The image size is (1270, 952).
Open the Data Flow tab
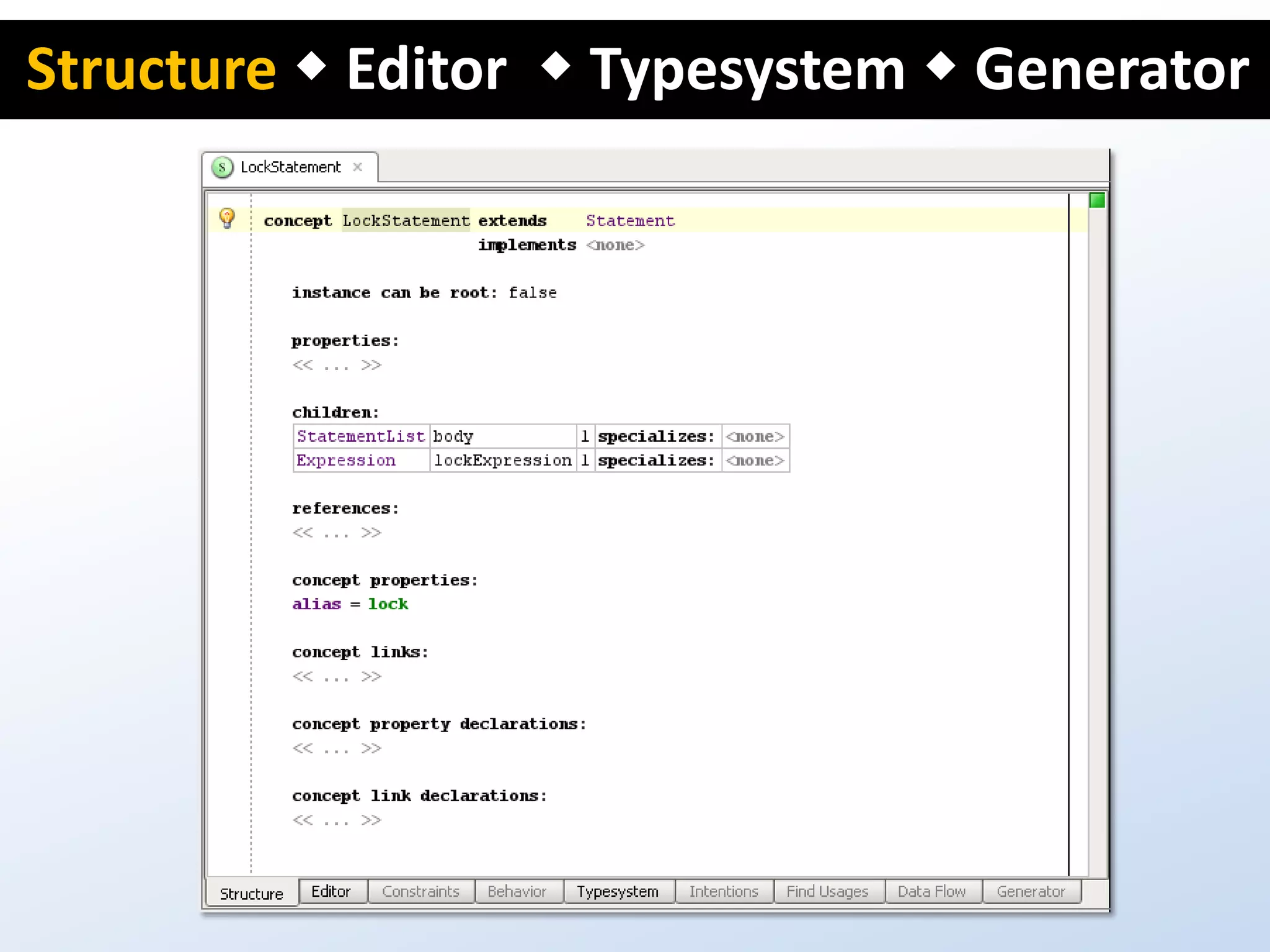932,891
